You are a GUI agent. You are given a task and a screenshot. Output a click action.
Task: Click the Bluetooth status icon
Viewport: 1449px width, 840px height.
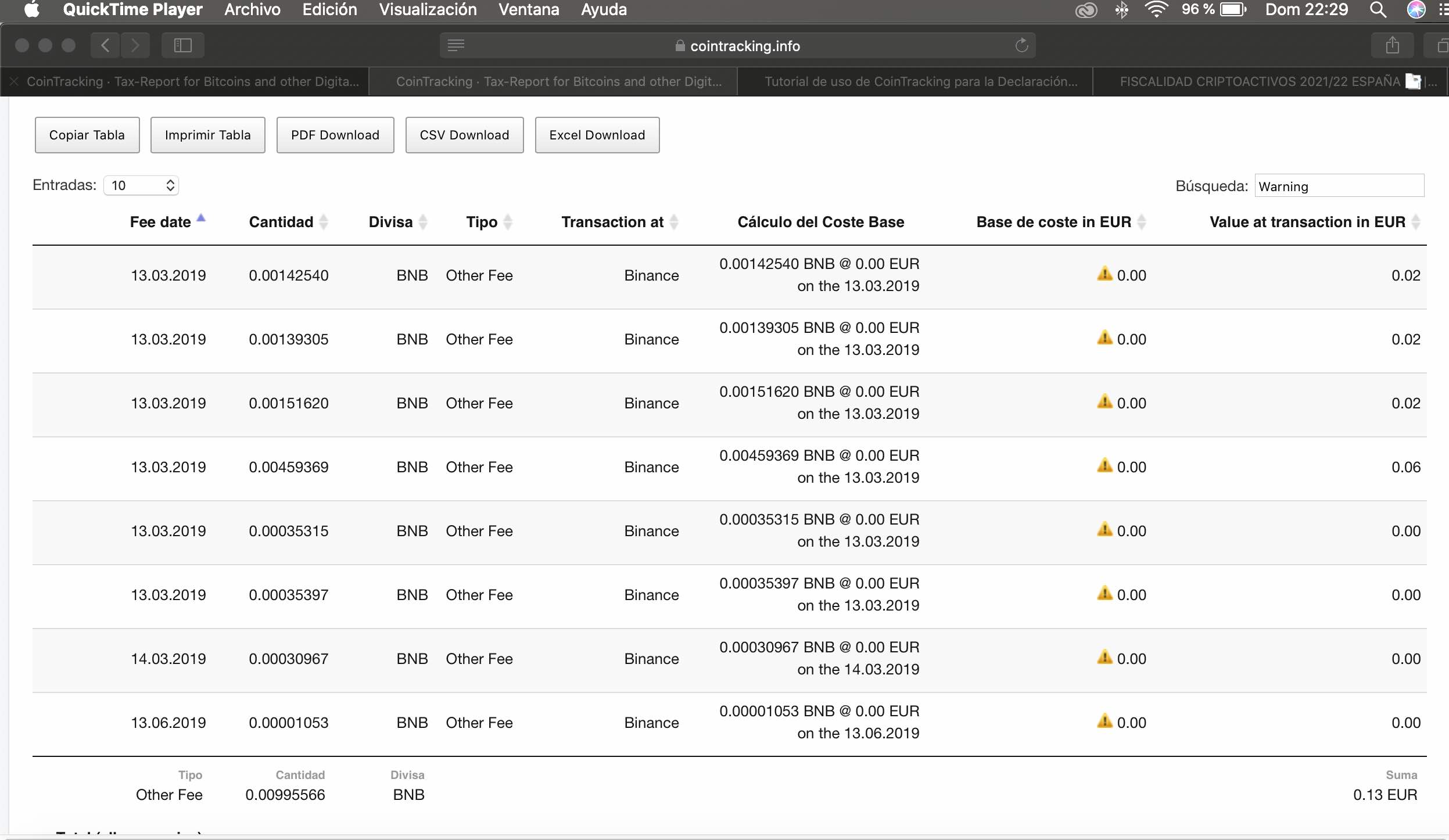pyautogui.click(x=1122, y=10)
